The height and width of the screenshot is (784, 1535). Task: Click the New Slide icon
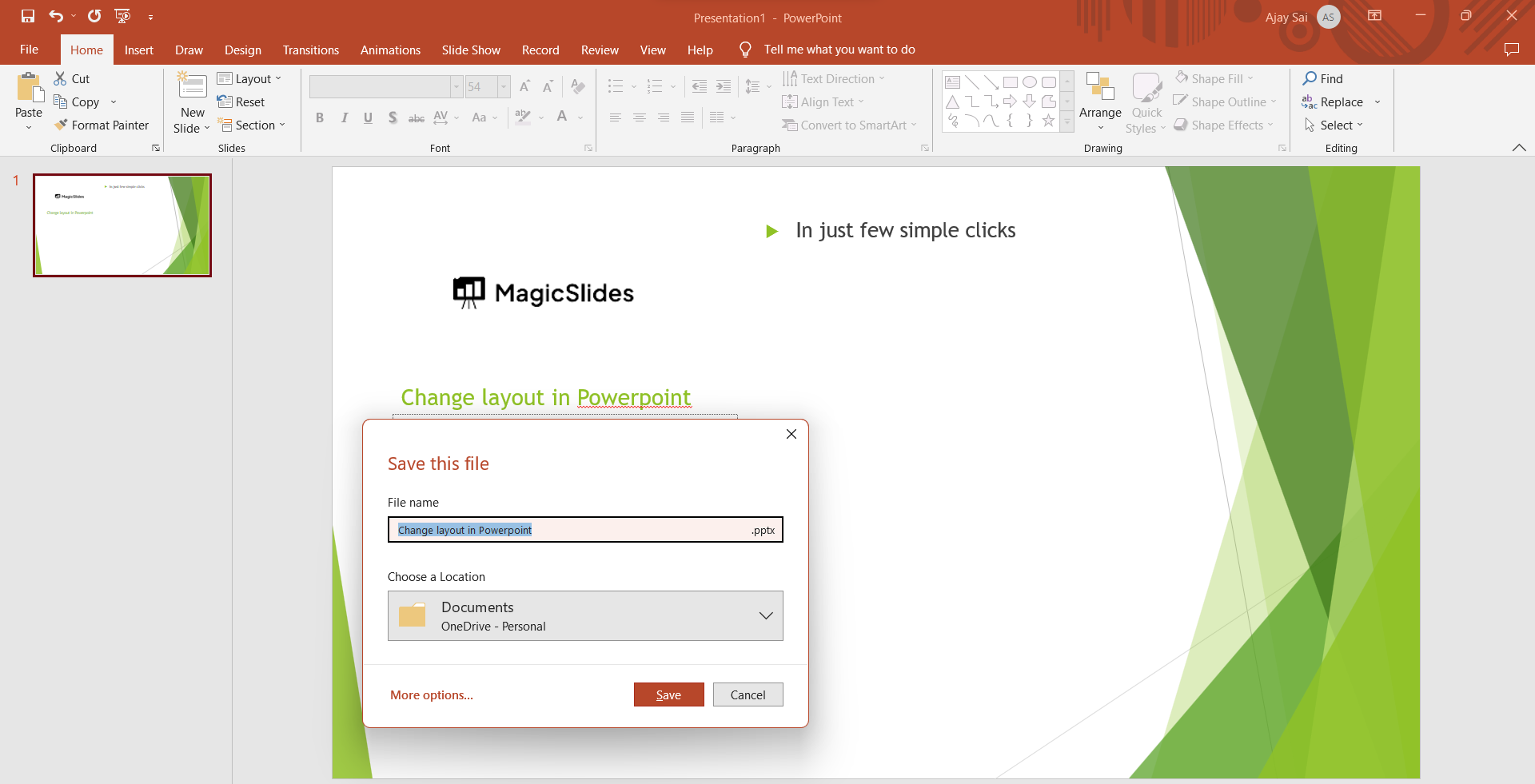pyautogui.click(x=192, y=86)
